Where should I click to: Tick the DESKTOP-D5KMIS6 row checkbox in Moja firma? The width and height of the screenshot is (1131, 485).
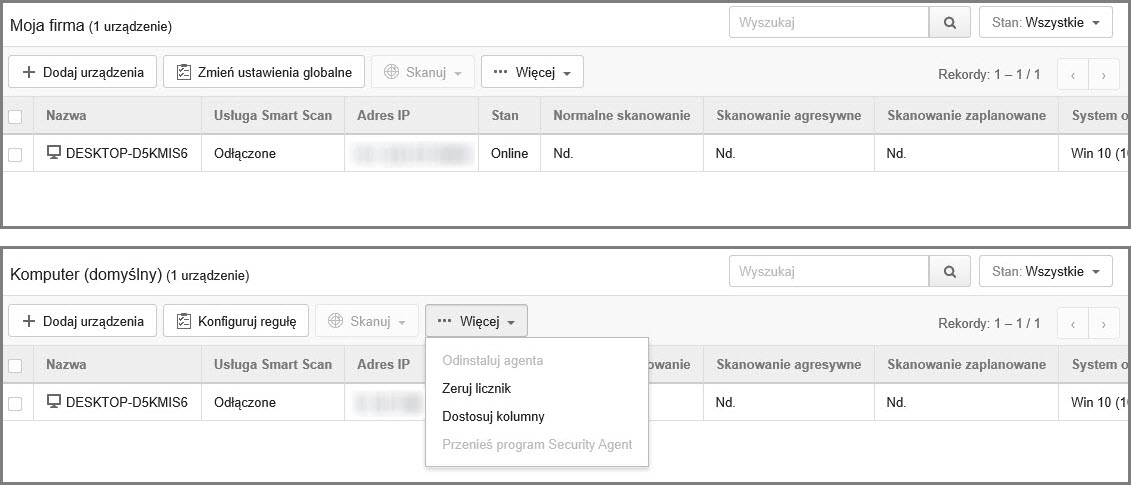tap(15, 154)
